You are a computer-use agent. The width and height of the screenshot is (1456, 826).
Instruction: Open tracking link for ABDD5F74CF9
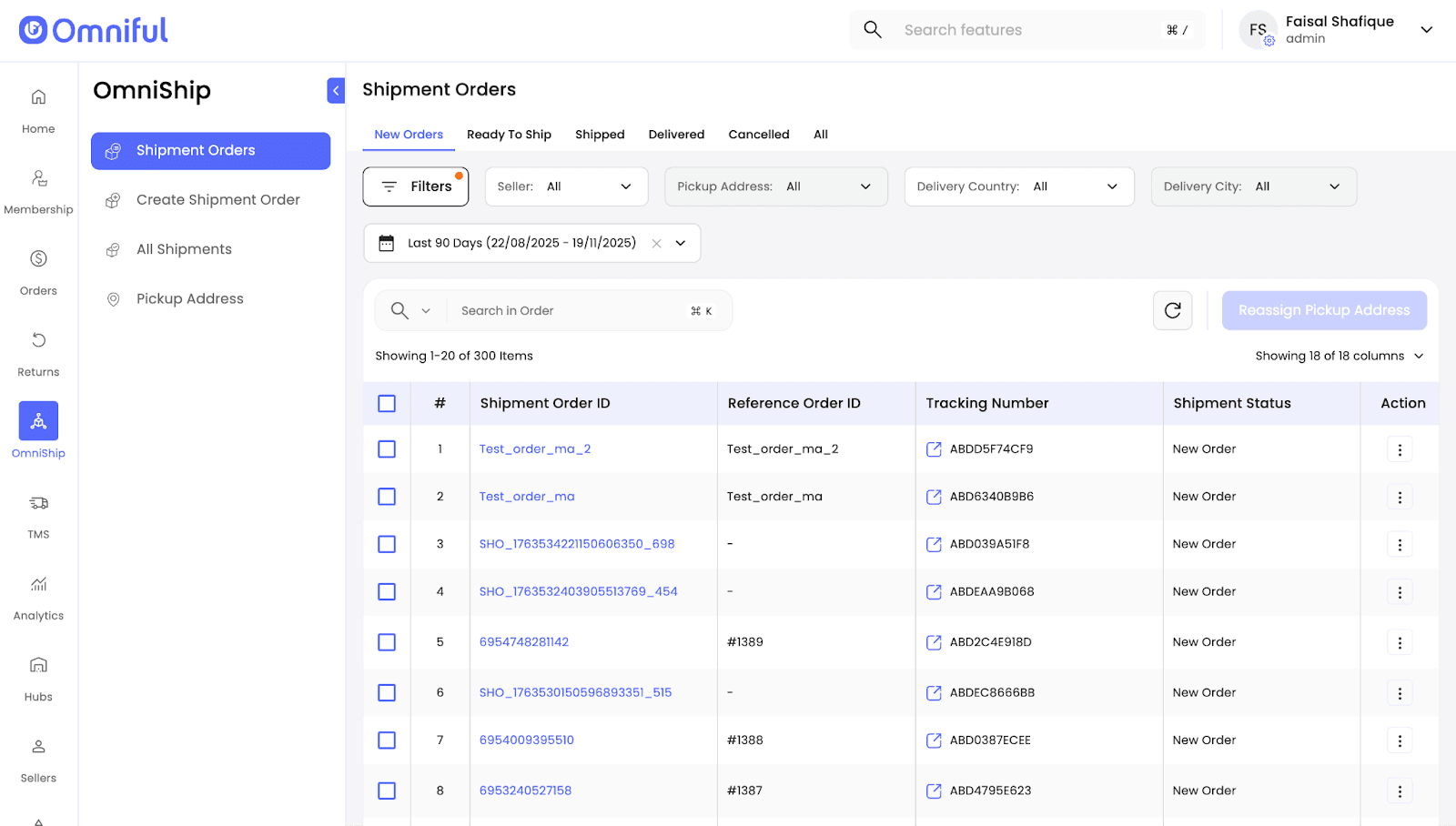(x=934, y=449)
